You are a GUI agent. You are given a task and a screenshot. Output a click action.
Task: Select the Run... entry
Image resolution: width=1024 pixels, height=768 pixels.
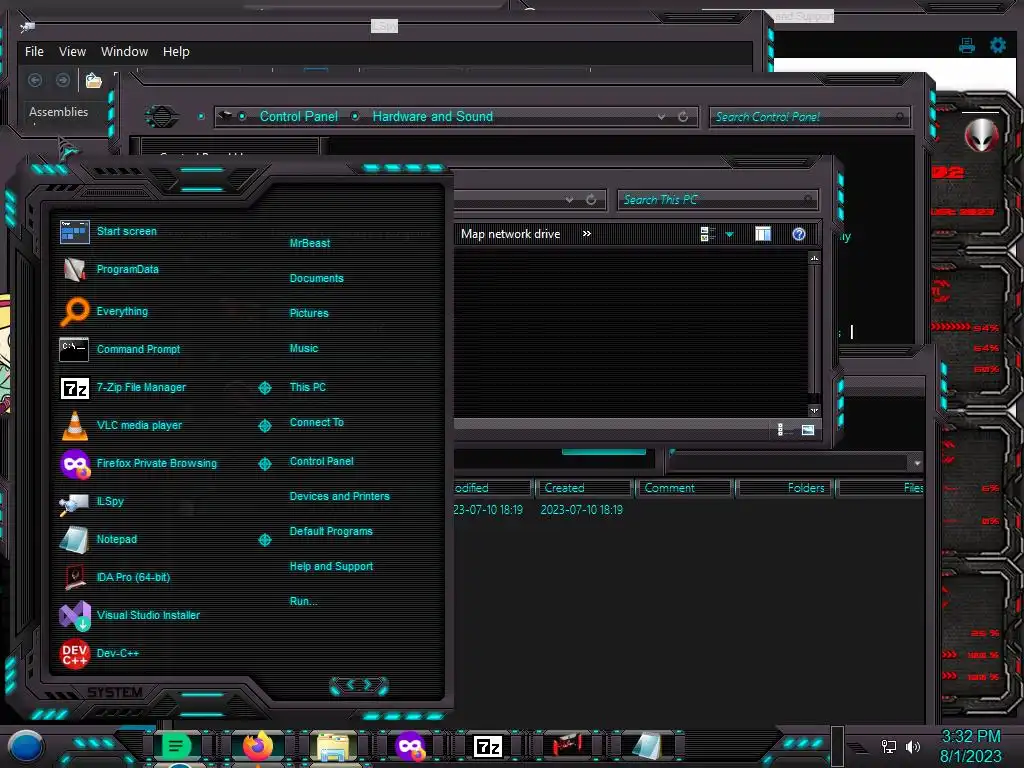[303, 601]
